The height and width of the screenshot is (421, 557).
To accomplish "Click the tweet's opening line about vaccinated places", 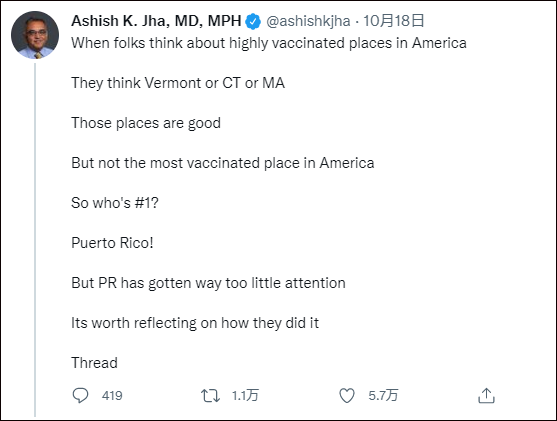I will coord(269,43).
